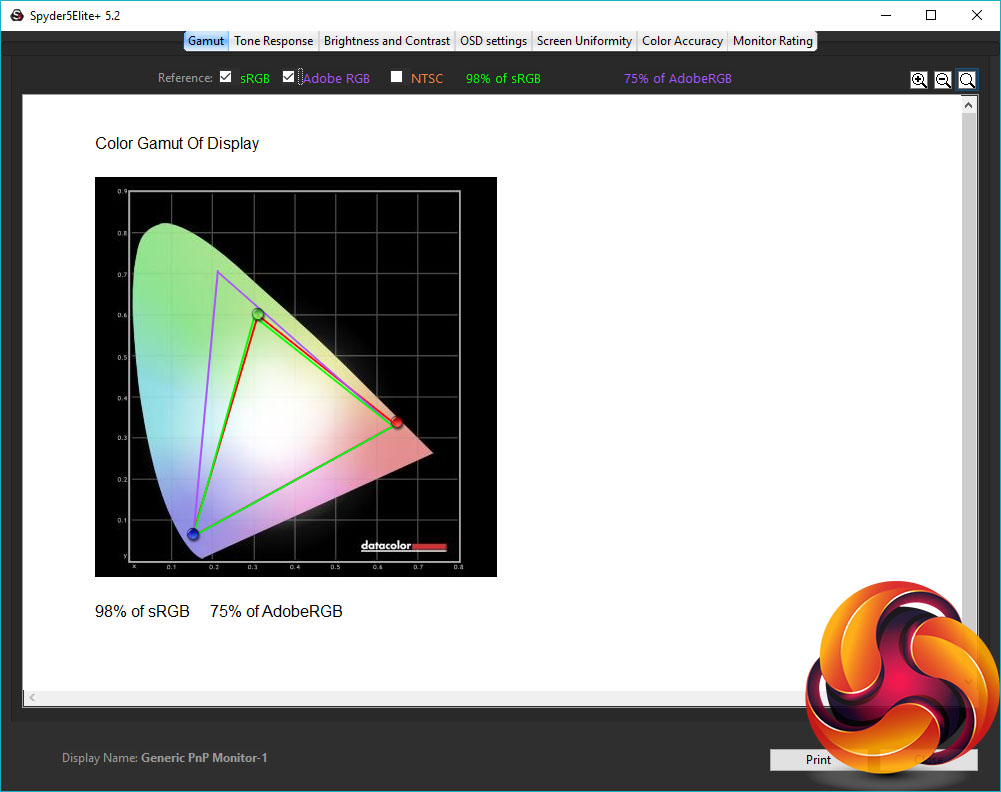Click the red primary point on gamut chart
Image resolution: width=1001 pixels, height=792 pixels.
(397, 423)
